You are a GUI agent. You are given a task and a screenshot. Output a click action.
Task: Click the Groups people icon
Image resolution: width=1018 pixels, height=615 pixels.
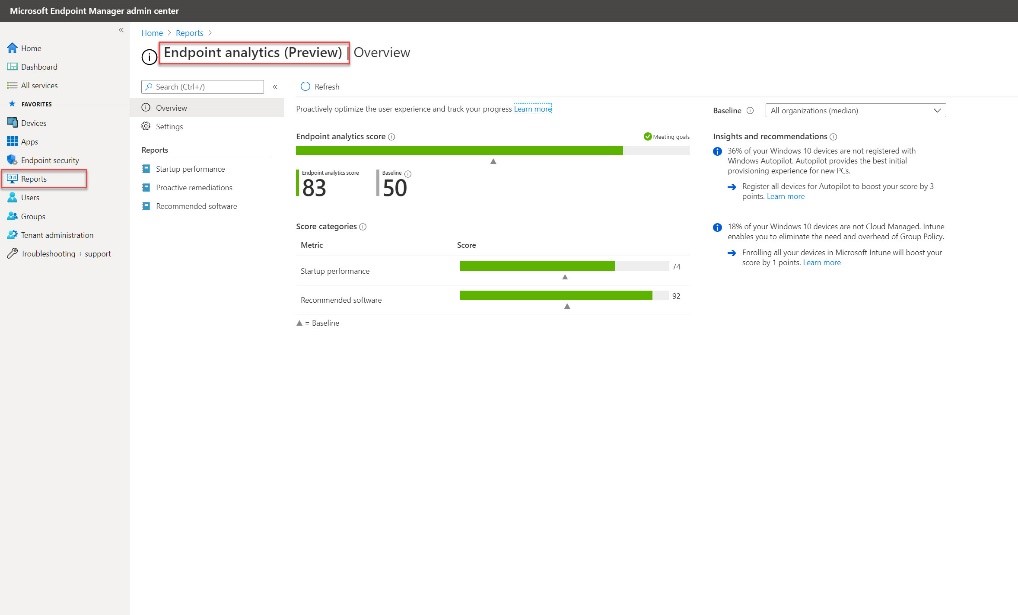(x=12, y=216)
